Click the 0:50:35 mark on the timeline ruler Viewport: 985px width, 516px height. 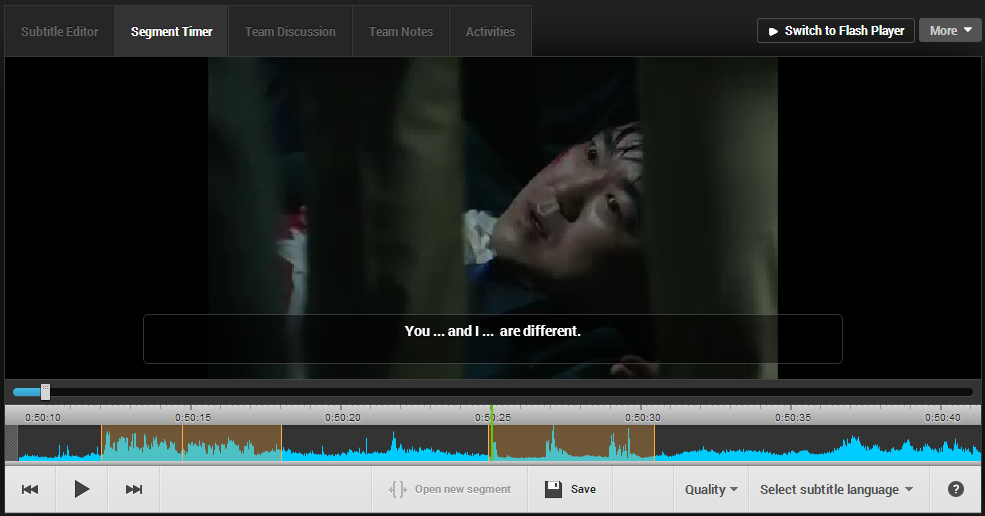793,417
